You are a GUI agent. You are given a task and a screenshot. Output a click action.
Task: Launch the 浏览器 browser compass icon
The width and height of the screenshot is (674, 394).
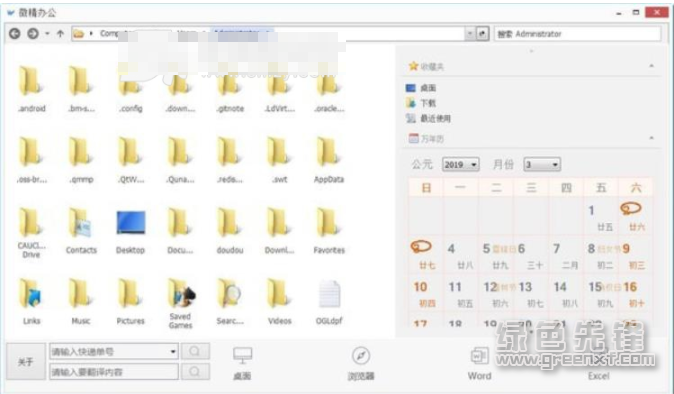coord(361,363)
